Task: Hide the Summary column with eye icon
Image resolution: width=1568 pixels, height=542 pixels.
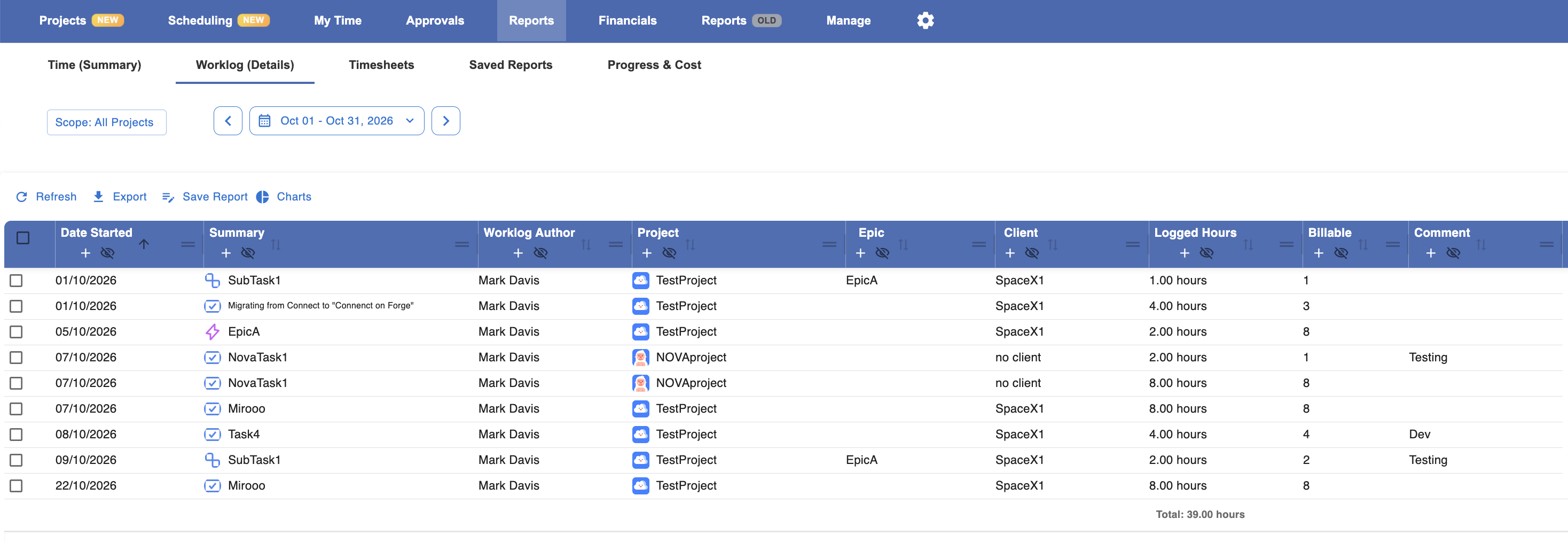Action: 248,253
